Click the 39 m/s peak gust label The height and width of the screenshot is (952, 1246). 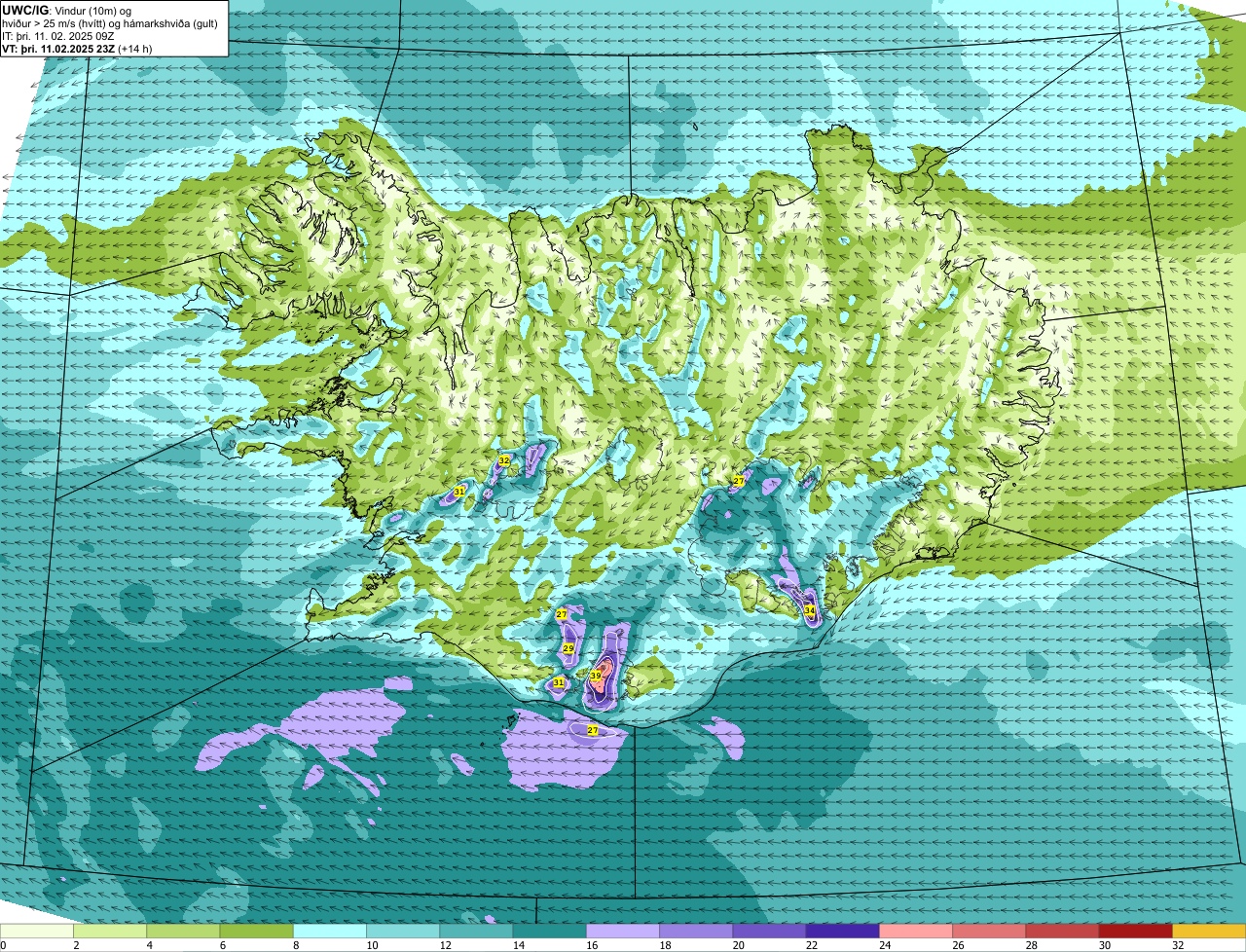[x=596, y=675]
